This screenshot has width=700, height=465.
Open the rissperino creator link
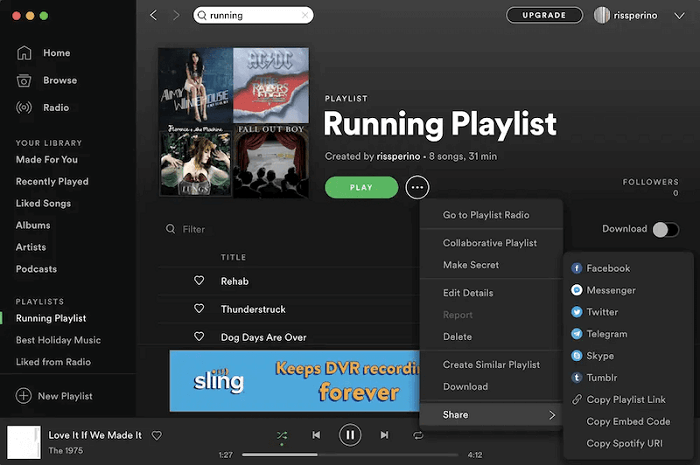[398, 156]
